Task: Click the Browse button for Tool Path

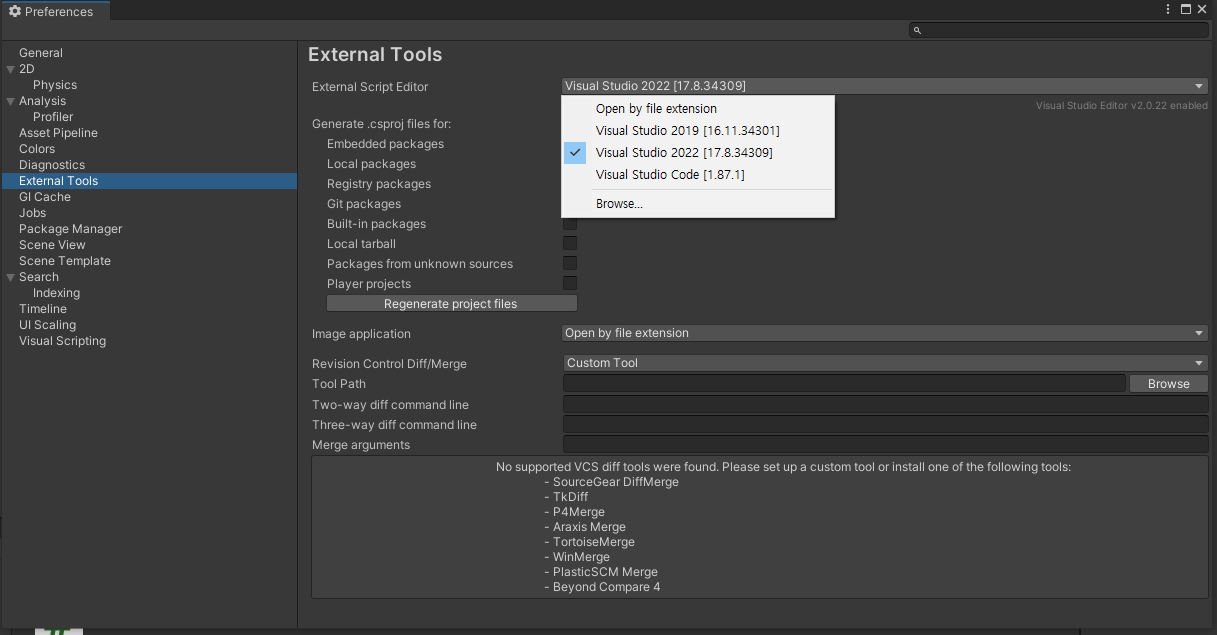Action: coord(1168,383)
